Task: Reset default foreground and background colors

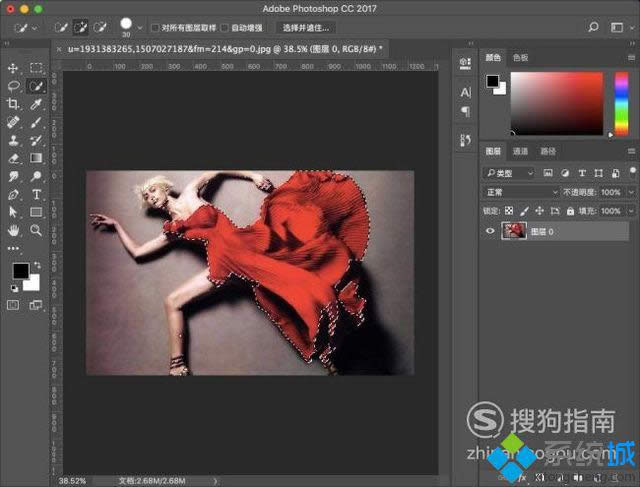Action: click(x=14, y=289)
